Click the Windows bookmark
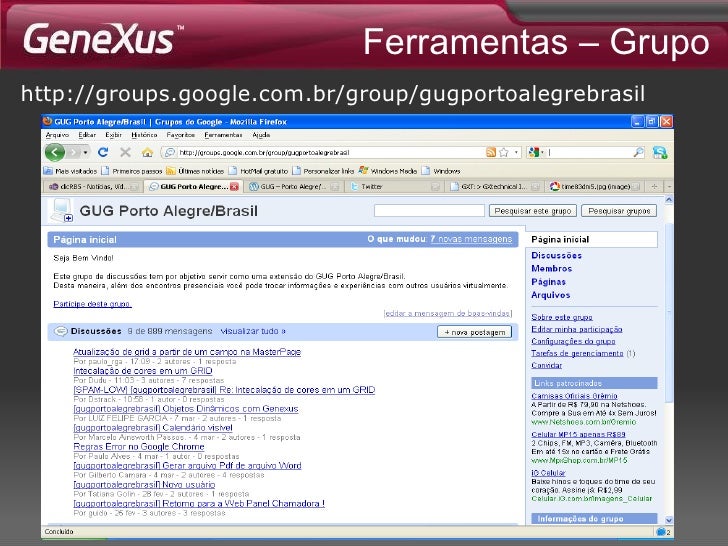Image resolution: width=728 pixels, height=546 pixels. pos(441,171)
